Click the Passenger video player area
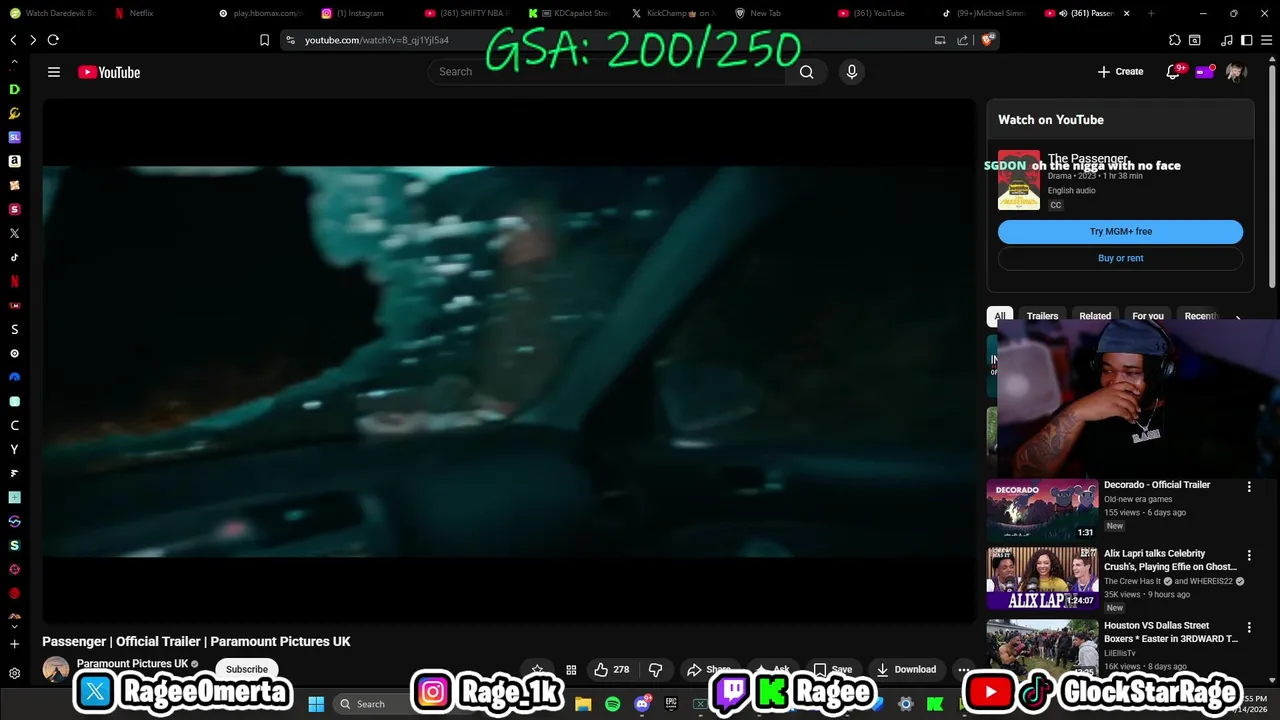The height and width of the screenshot is (720, 1280). tap(509, 361)
